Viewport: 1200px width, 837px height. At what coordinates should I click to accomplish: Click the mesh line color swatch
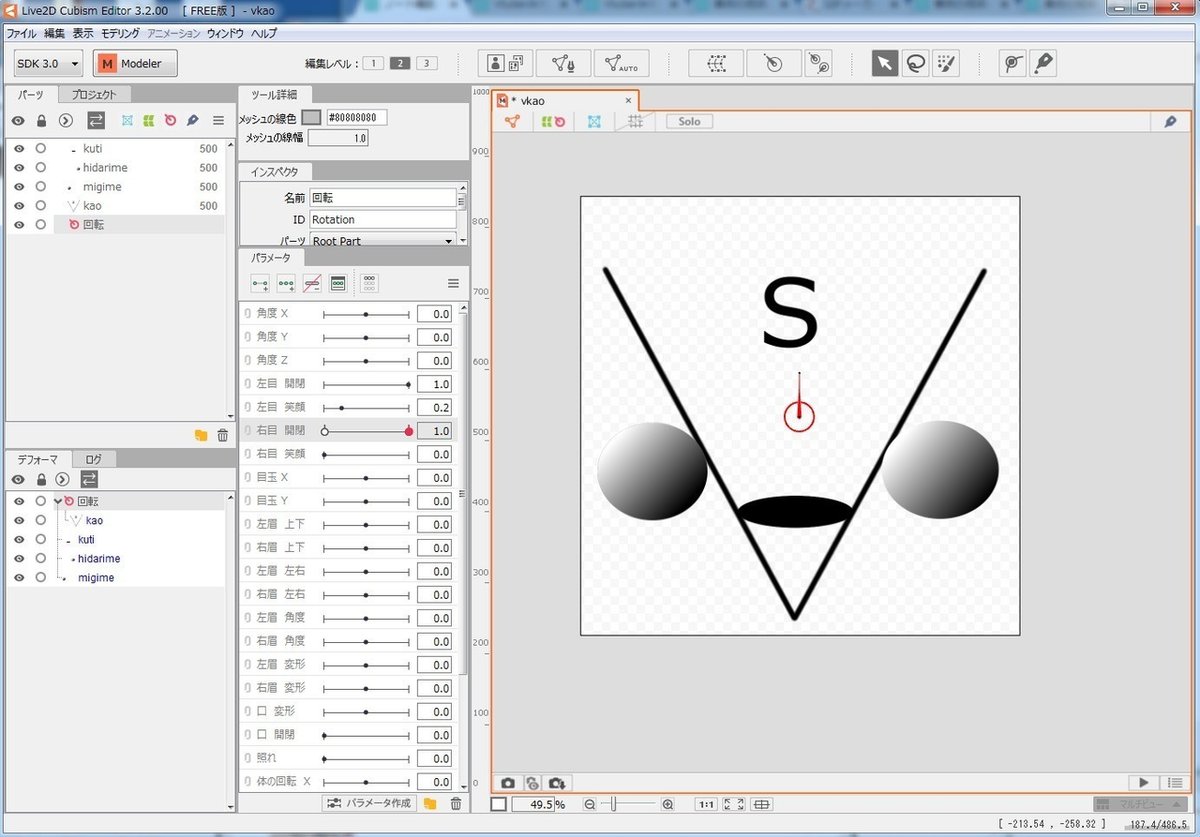pos(311,118)
